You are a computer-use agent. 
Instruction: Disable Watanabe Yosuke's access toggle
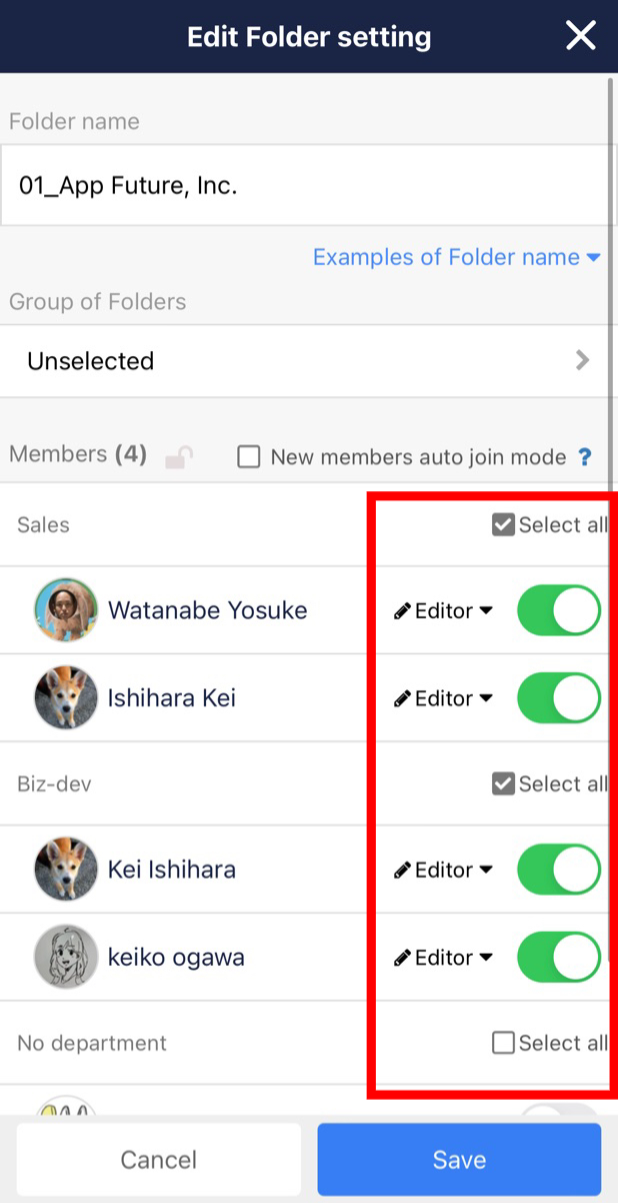[558, 610]
